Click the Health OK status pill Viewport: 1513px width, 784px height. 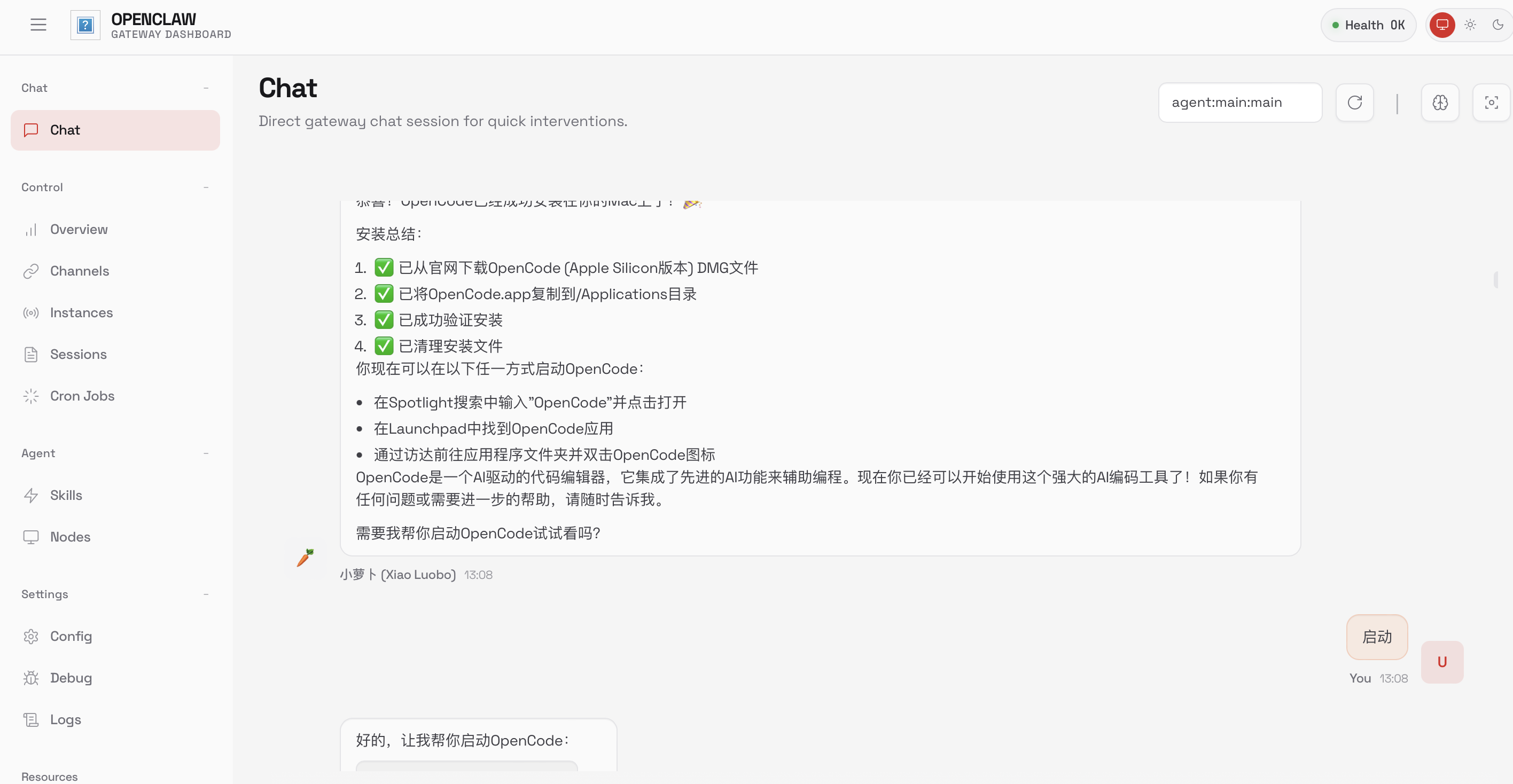tap(1368, 25)
